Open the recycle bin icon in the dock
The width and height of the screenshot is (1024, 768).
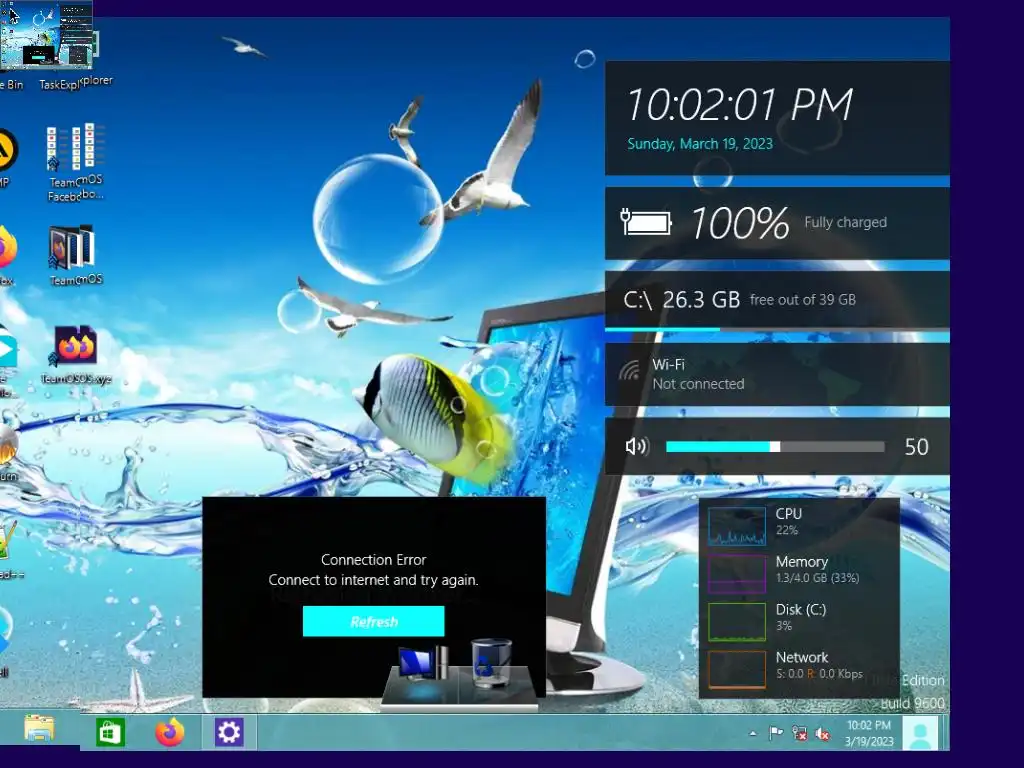pyautogui.click(x=492, y=663)
